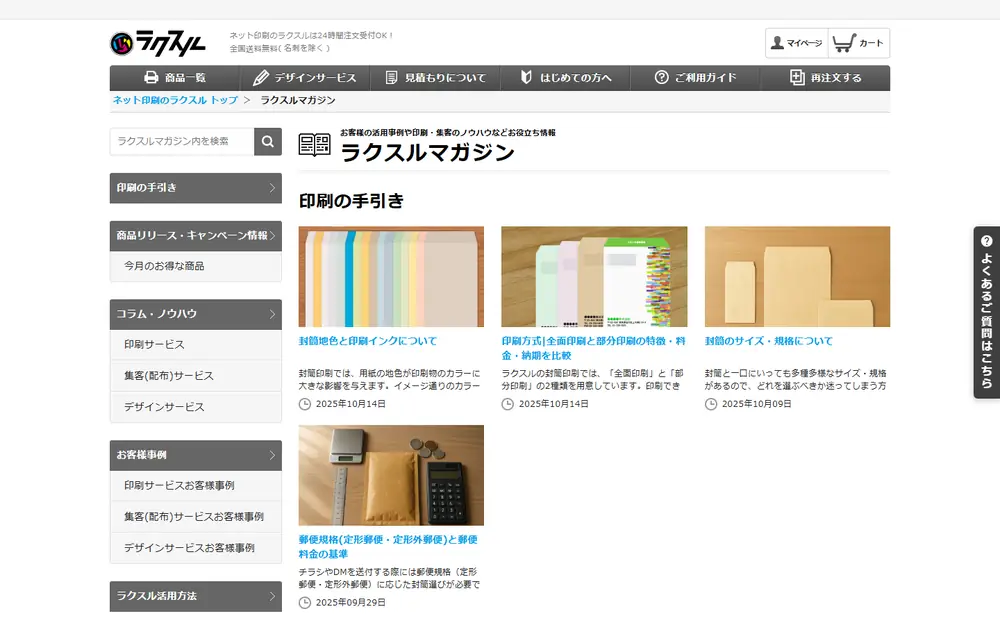
Task: Click the マイページ button label
Action: point(804,43)
